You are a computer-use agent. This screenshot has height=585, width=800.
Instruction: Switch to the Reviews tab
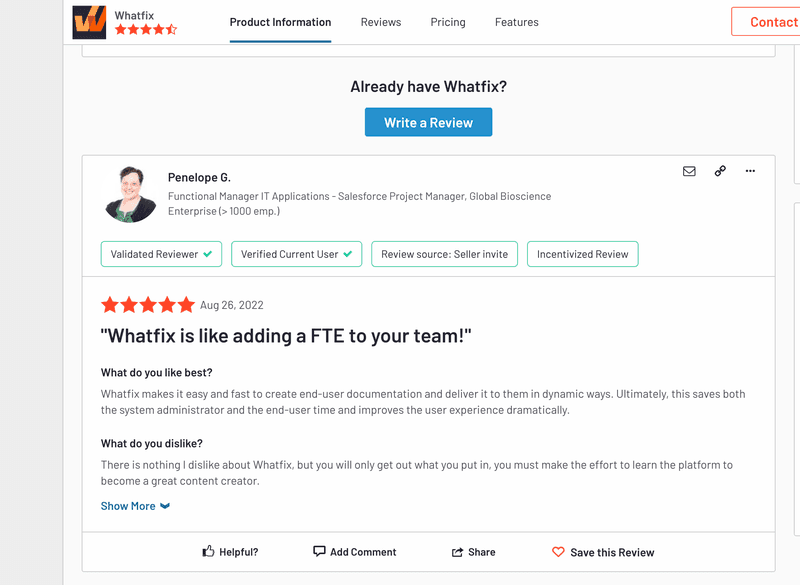click(381, 22)
